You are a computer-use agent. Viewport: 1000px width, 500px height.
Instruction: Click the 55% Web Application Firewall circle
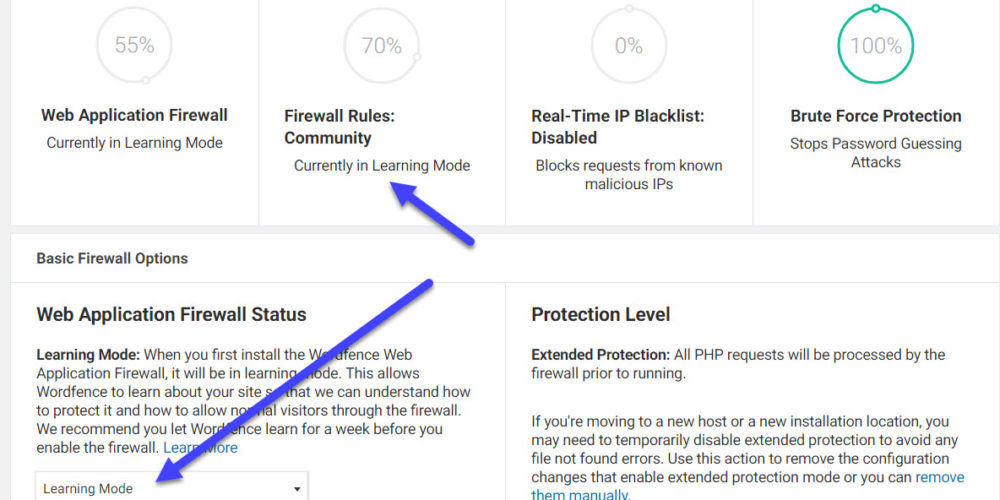[x=134, y=45]
